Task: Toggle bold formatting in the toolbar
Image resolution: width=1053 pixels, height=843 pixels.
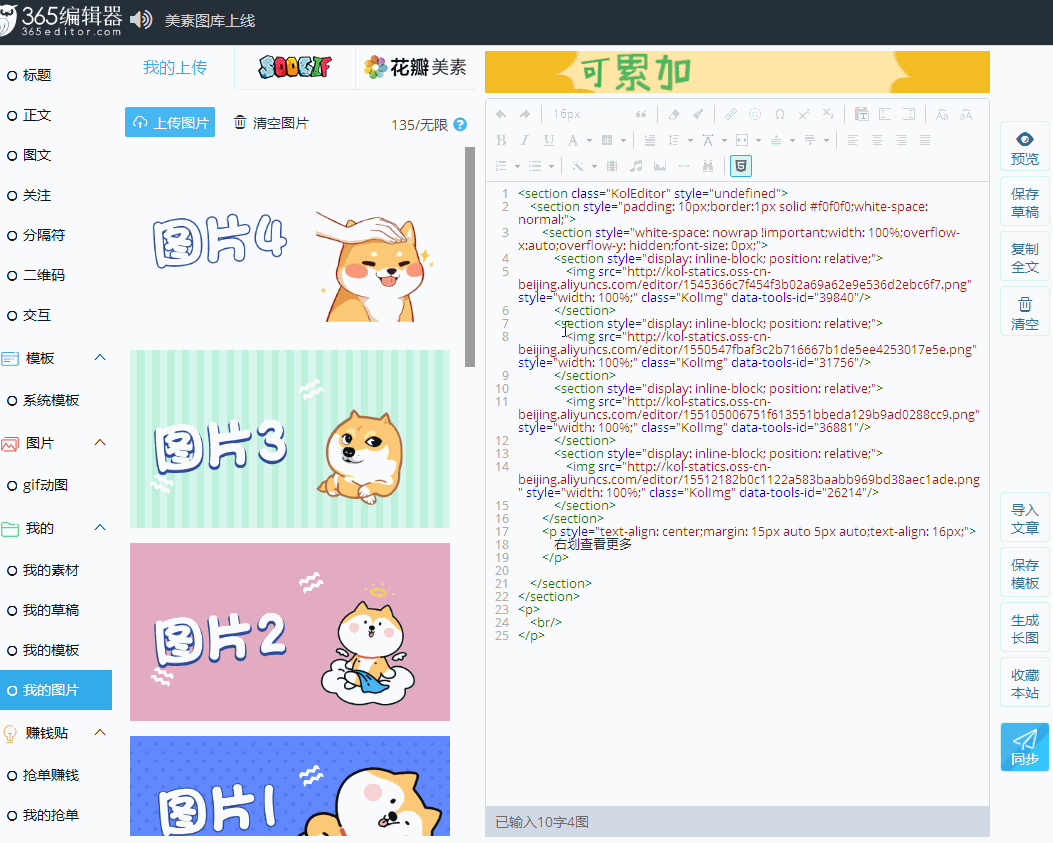Action: click(x=503, y=139)
